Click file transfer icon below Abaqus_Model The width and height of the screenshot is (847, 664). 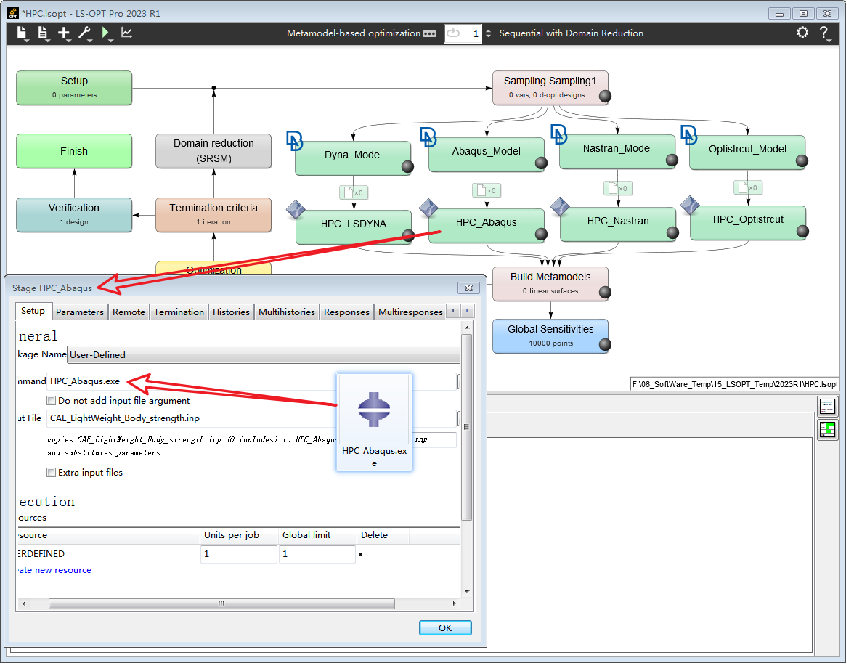click(487, 190)
